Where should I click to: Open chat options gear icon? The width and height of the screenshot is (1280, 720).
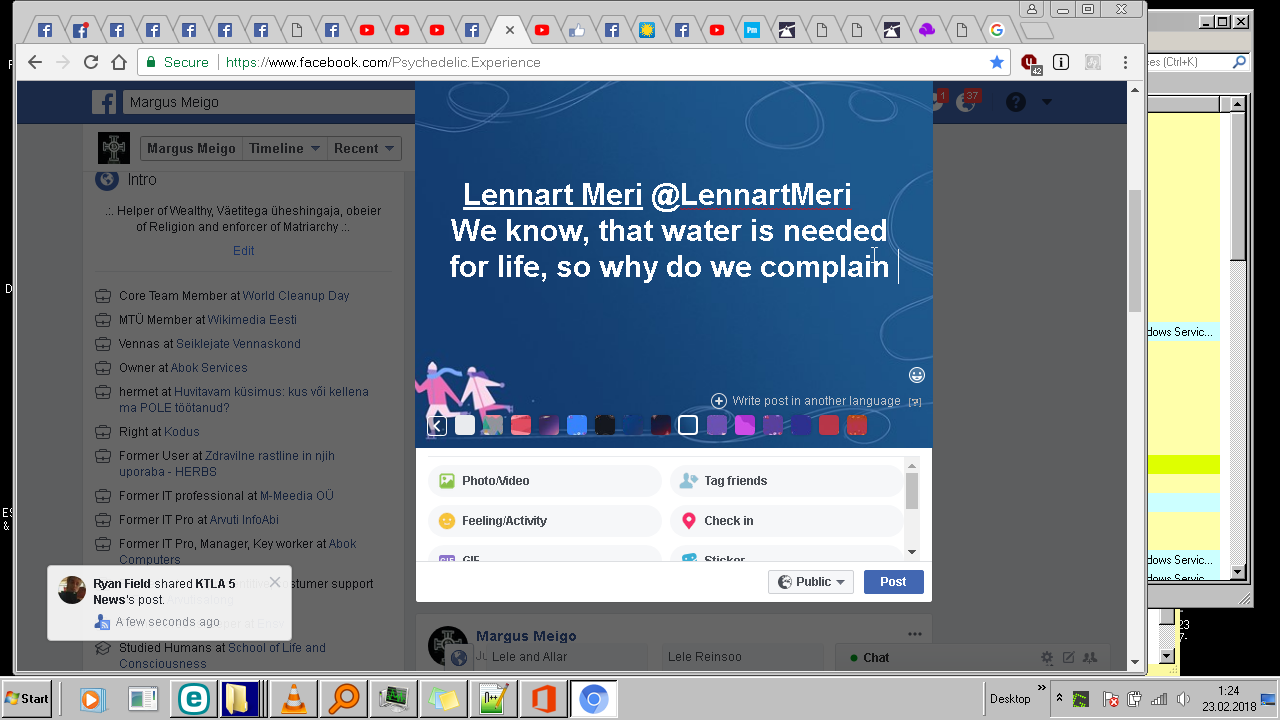[x=1047, y=658]
